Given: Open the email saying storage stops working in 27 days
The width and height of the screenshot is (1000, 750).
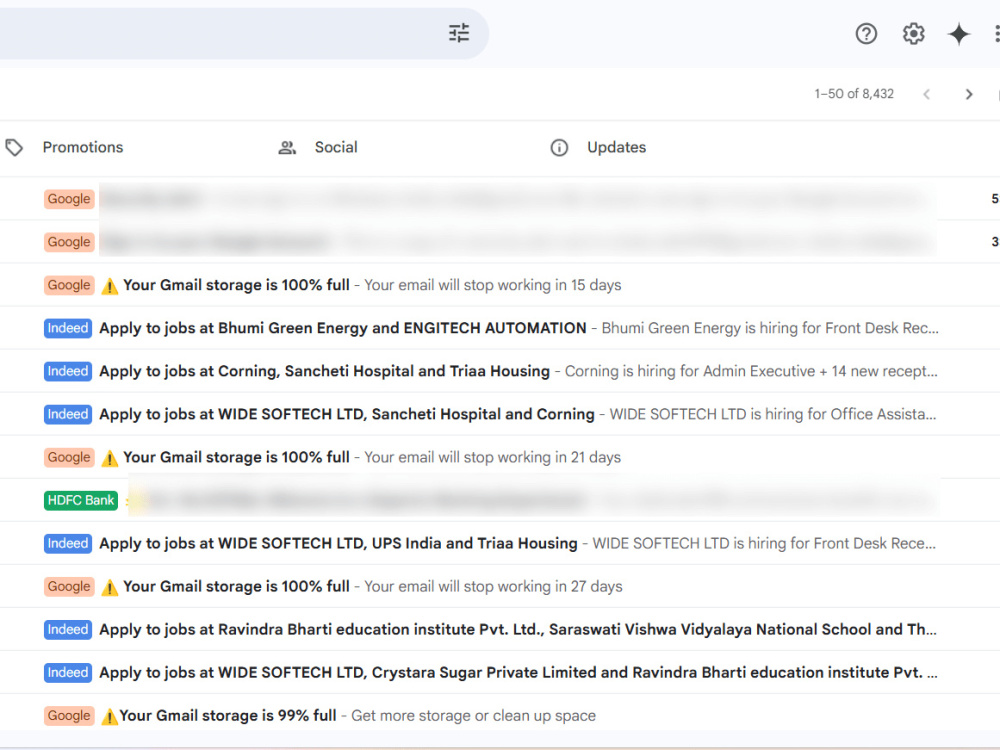Looking at the screenshot, I should [500, 586].
